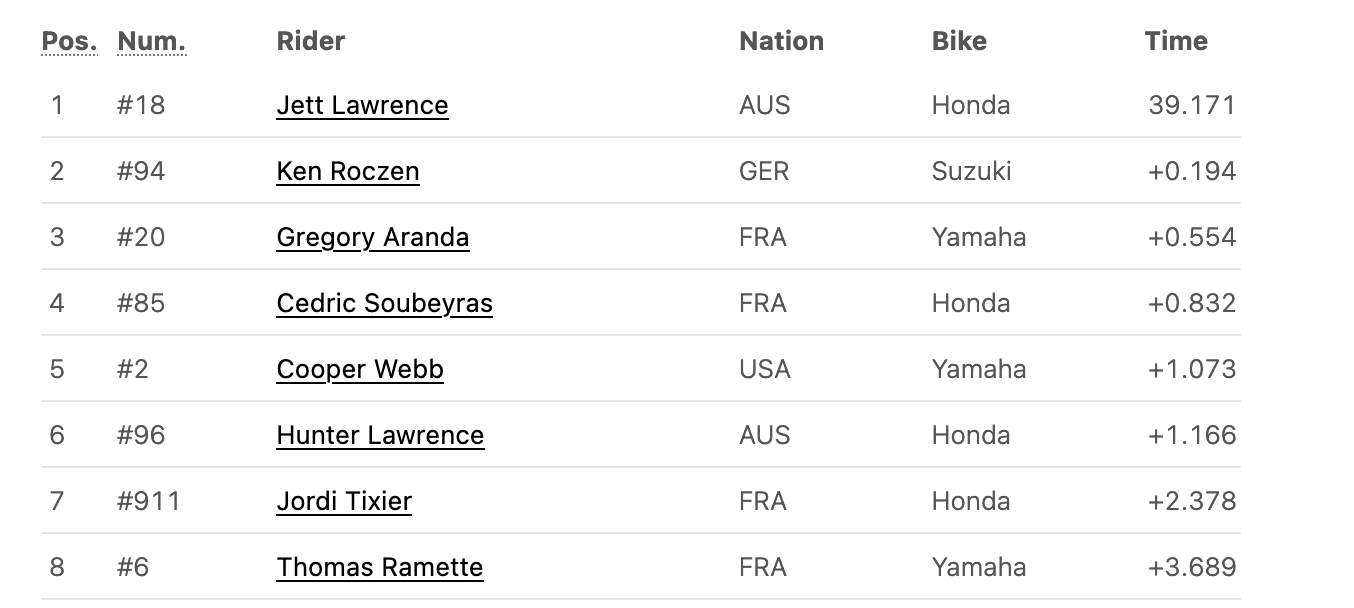Click the Rider column header
1354x608 pixels.
coord(311,41)
